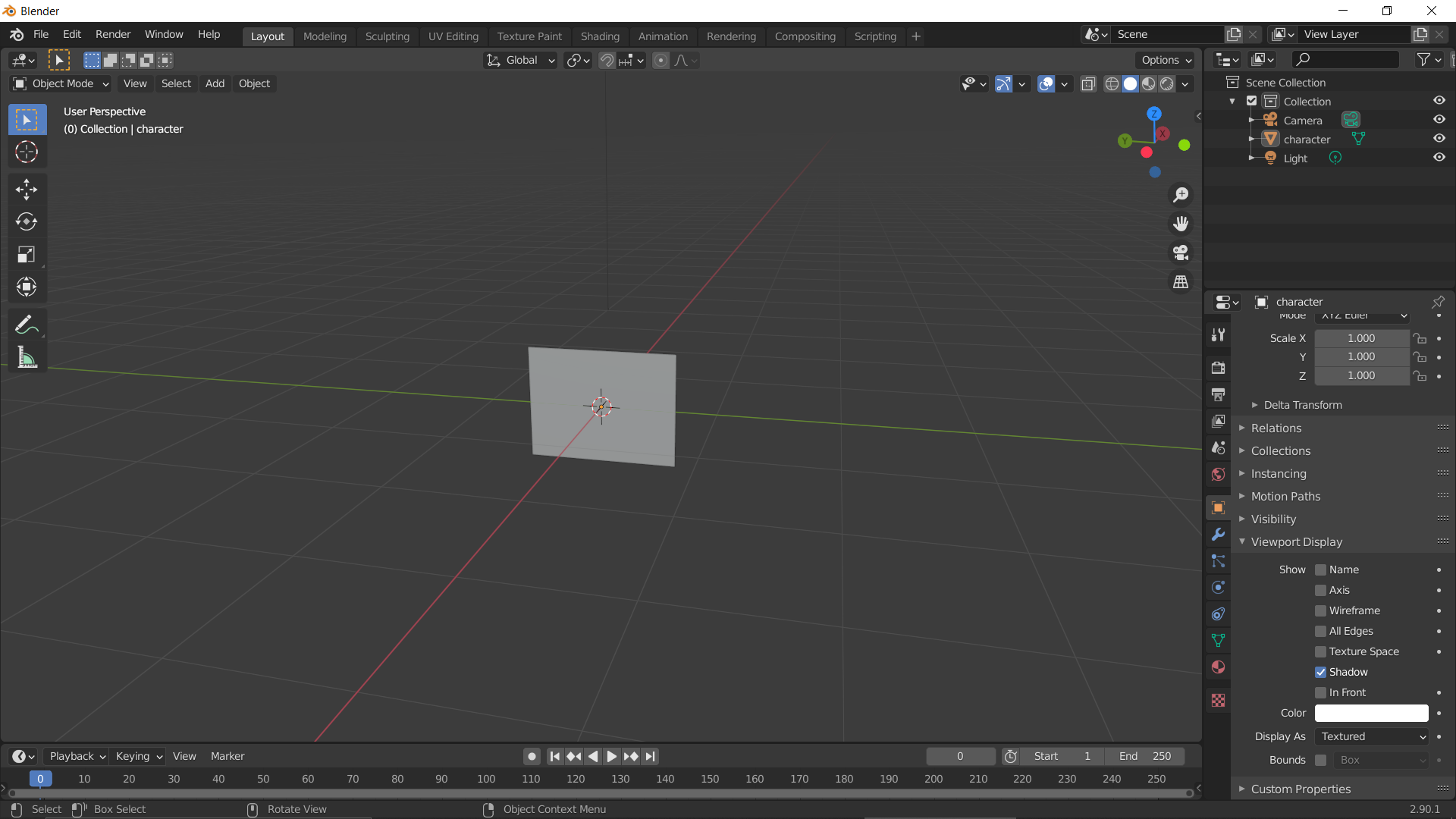Open the Playback dropdown in timeline

tap(77, 756)
